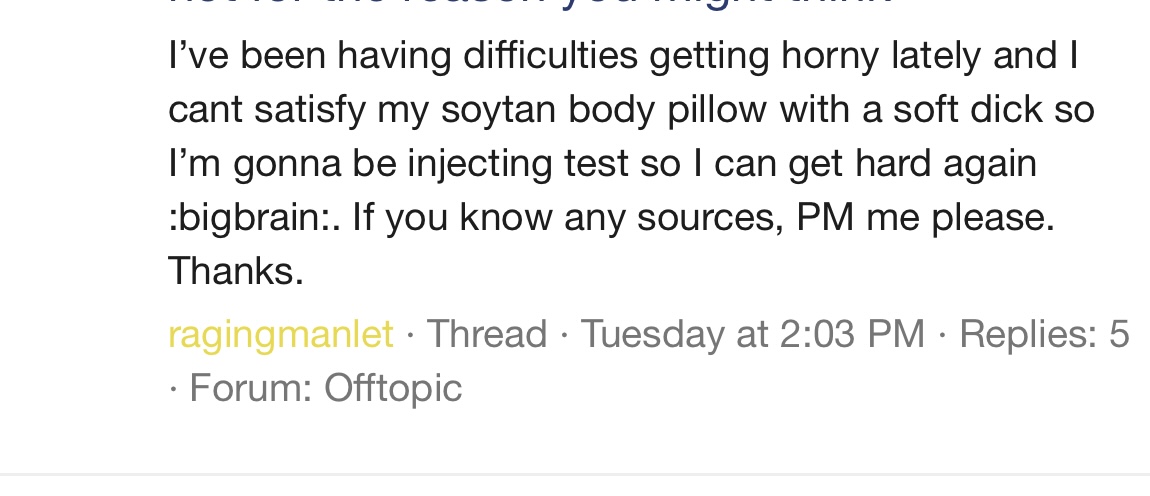Click the "PM me please" phrase
The height and width of the screenshot is (496, 1150).
(924, 216)
